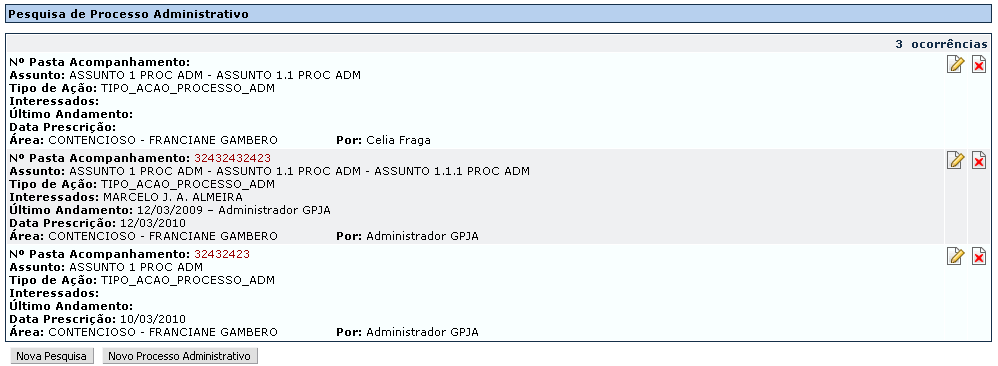The height and width of the screenshot is (366, 998).
Task: Delete process with folder number 32432423
Action: coord(979,256)
